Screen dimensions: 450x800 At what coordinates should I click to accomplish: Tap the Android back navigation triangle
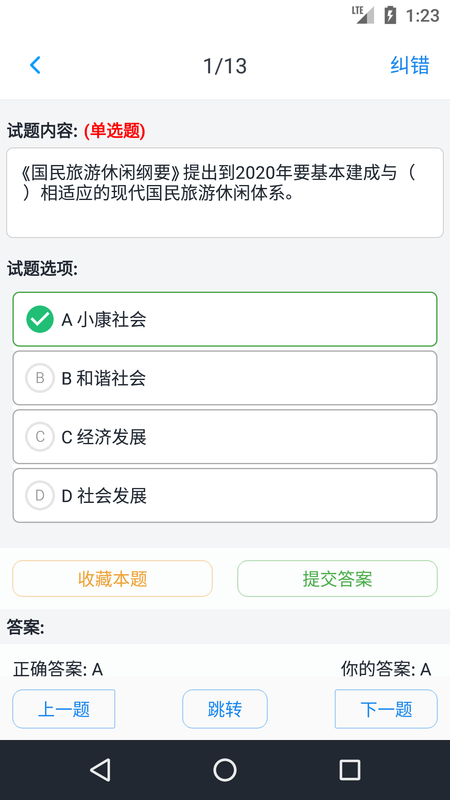point(100,769)
